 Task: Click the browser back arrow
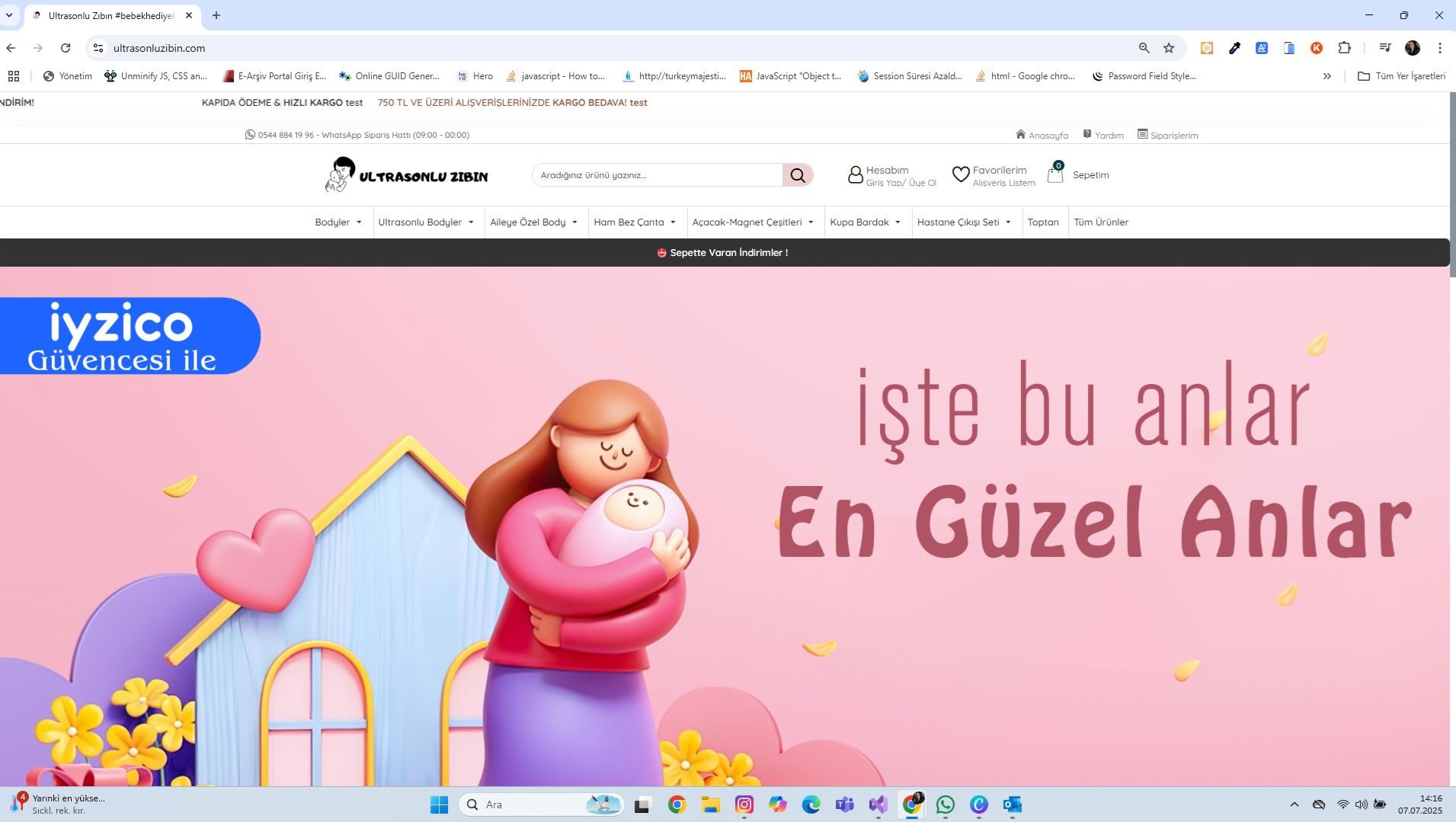click(11, 48)
